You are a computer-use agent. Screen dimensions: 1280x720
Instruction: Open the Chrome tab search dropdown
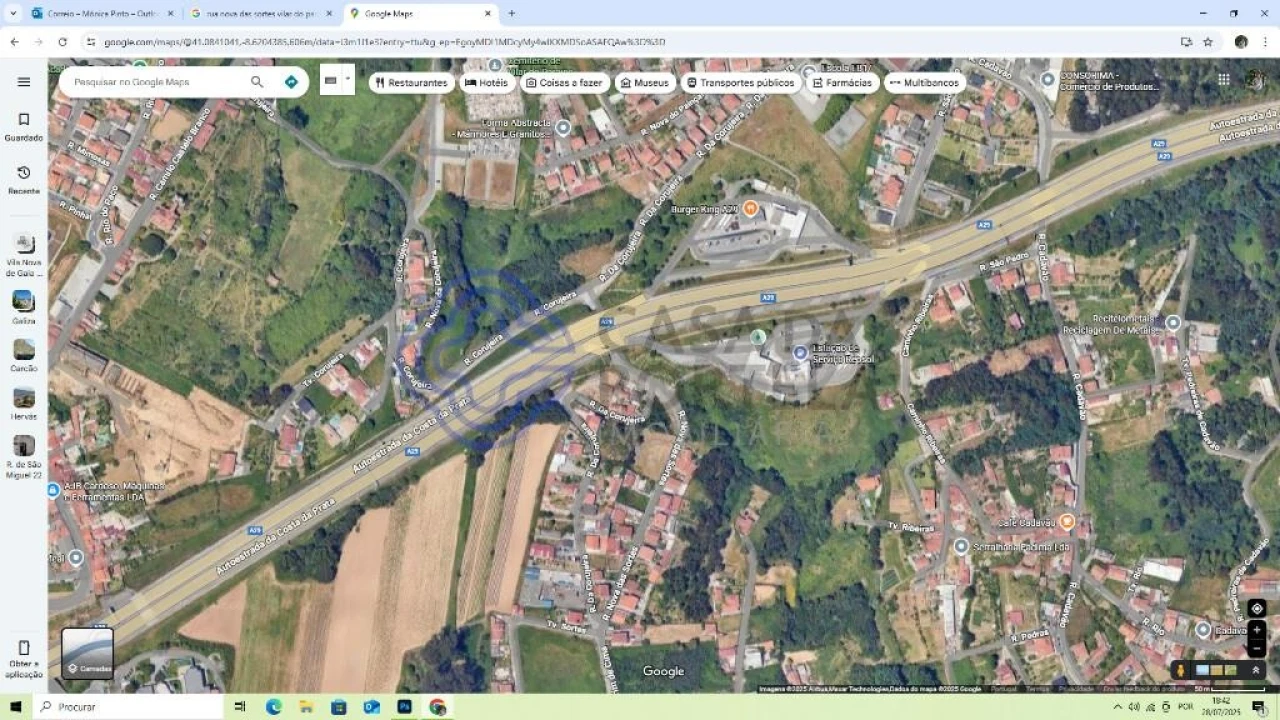click(13, 14)
